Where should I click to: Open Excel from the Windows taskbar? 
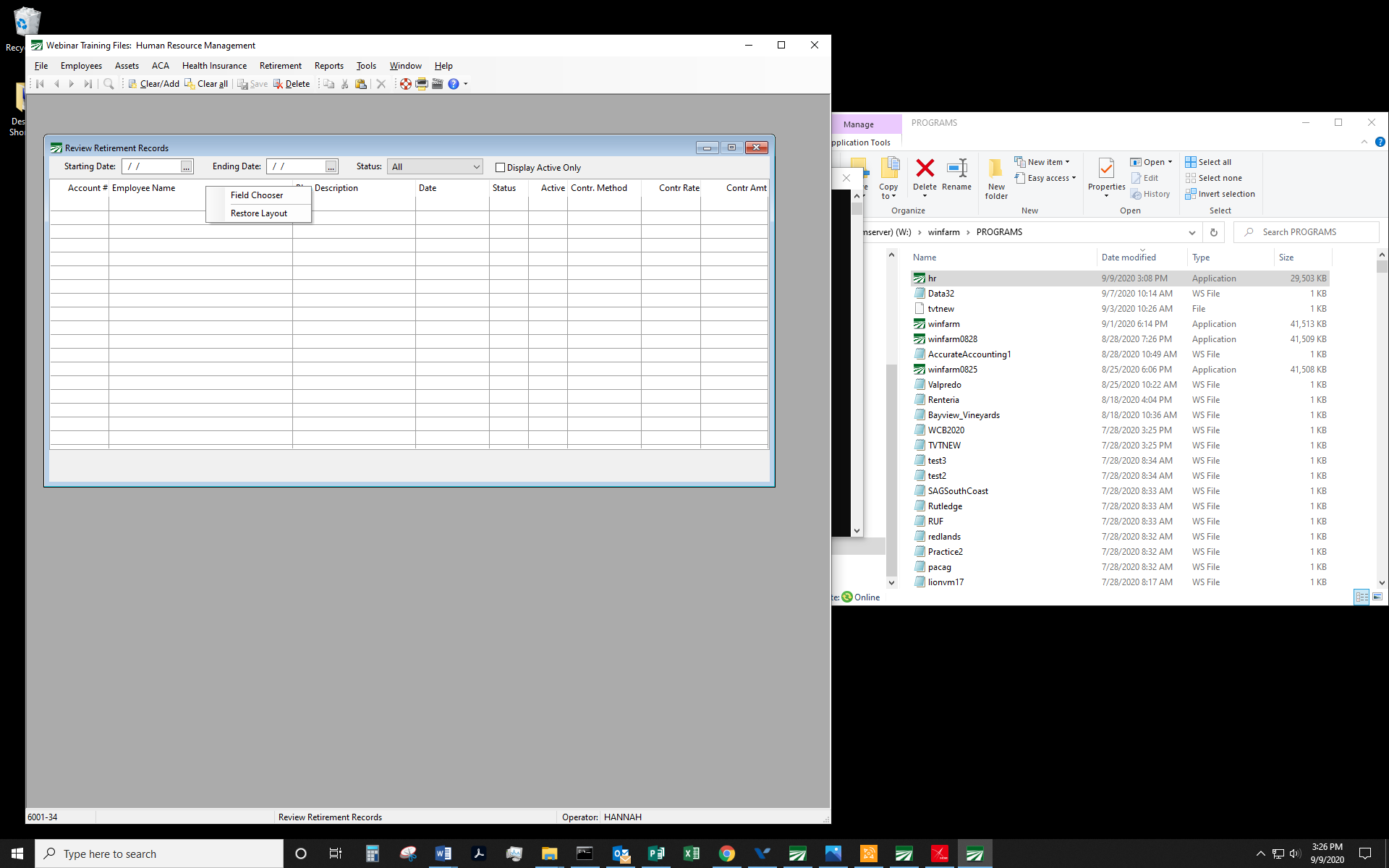point(692,854)
